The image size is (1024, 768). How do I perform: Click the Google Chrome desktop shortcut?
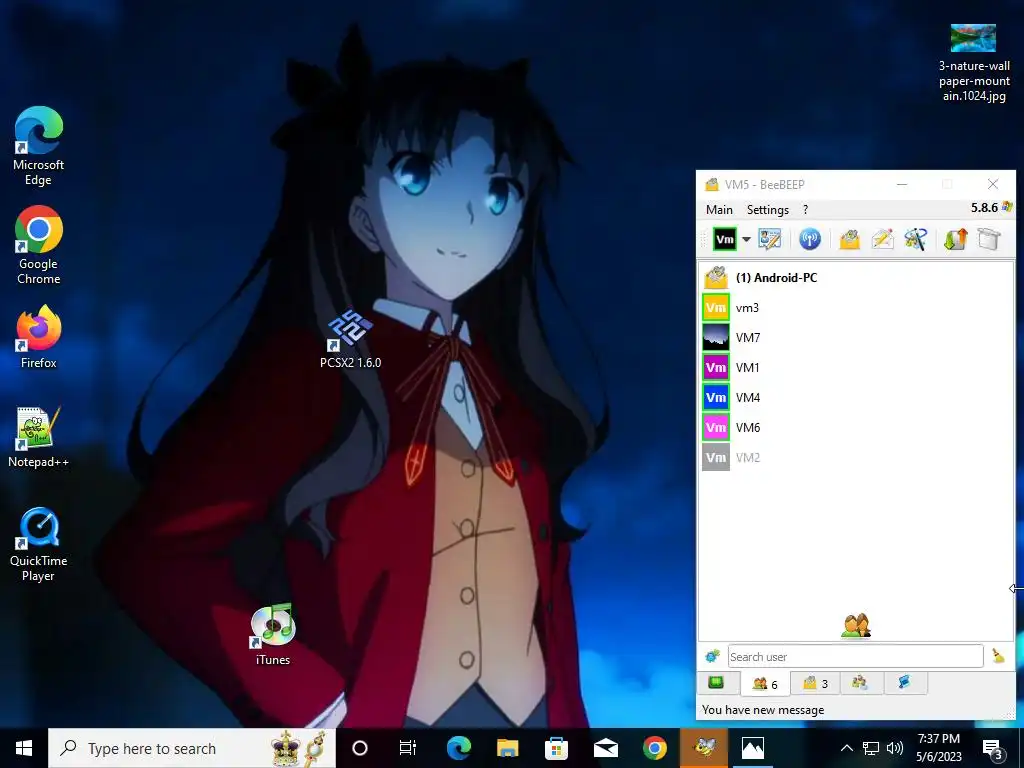pos(39,246)
